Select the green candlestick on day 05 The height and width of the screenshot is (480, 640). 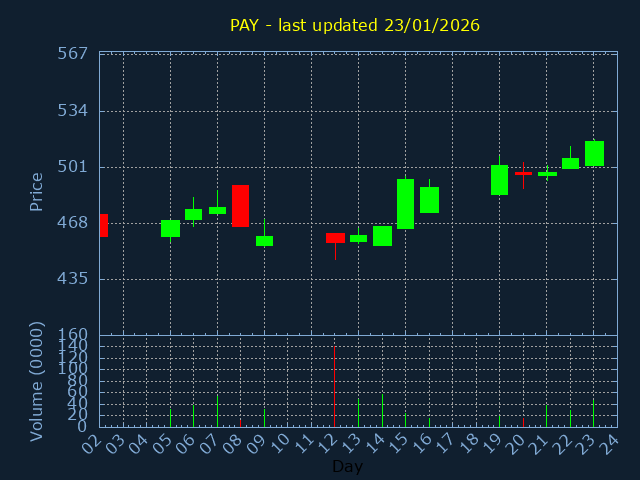[170, 228]
